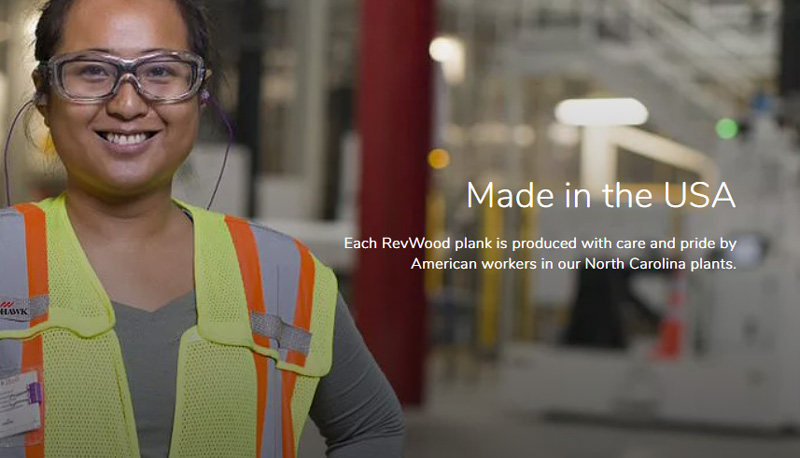Screen dimensions: 800x458
Task: Click the worker's smiling mouth
Action: 127,138
